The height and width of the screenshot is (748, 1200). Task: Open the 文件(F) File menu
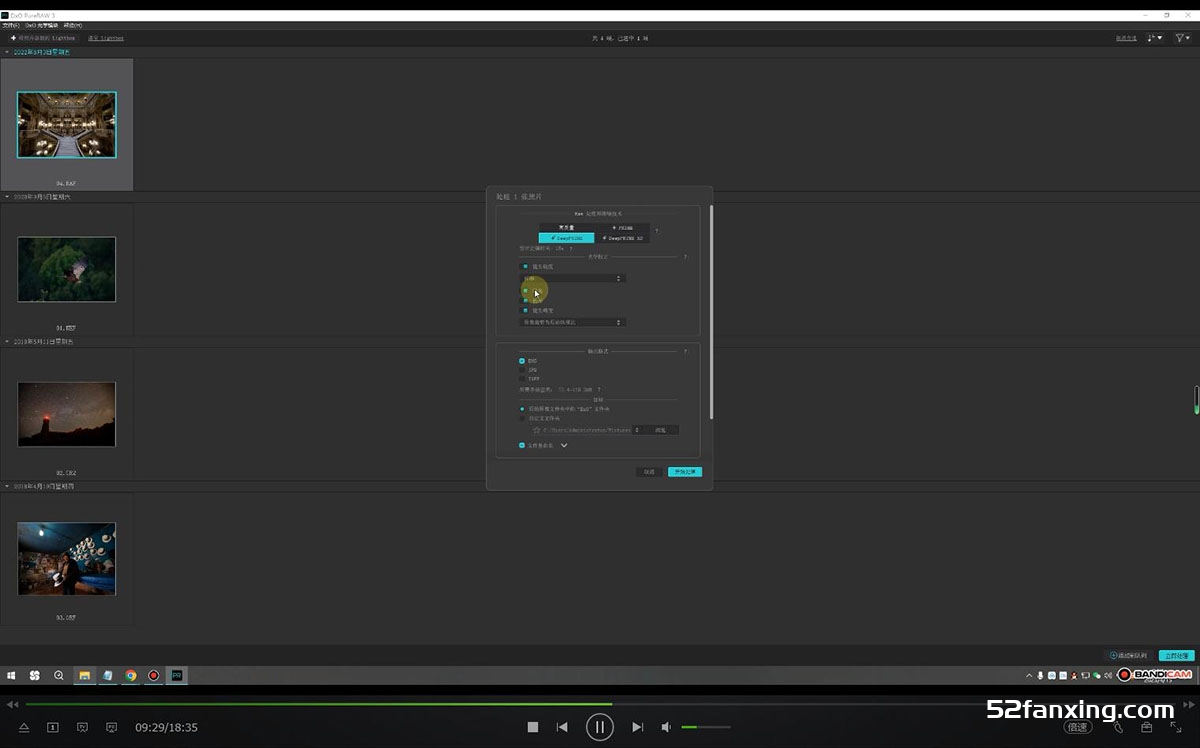9,25
